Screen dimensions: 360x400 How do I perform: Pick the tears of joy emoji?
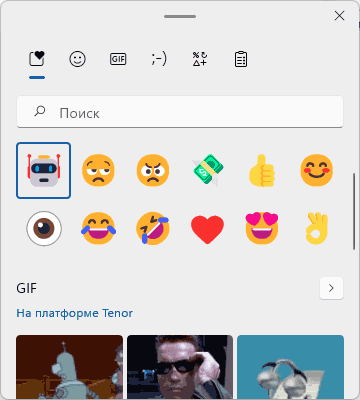coord(98,228)
